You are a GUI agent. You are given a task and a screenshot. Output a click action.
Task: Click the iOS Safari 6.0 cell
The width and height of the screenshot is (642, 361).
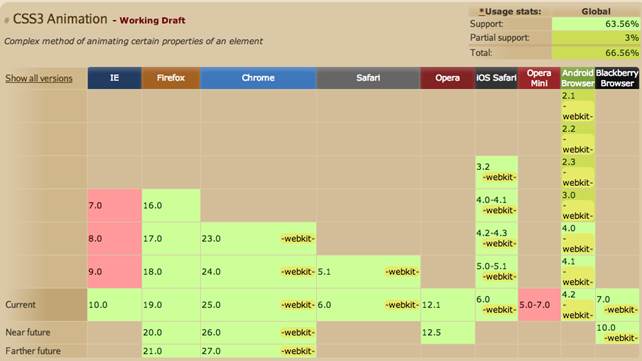pyautogui.click(x=496, y=305)
